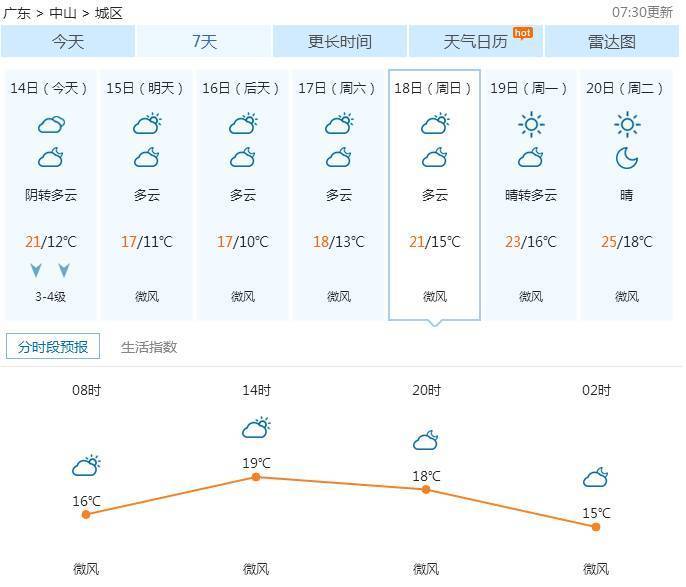Select the 分时段预报 tab
This screenshot has height=587, width=686.
[53, 347]
